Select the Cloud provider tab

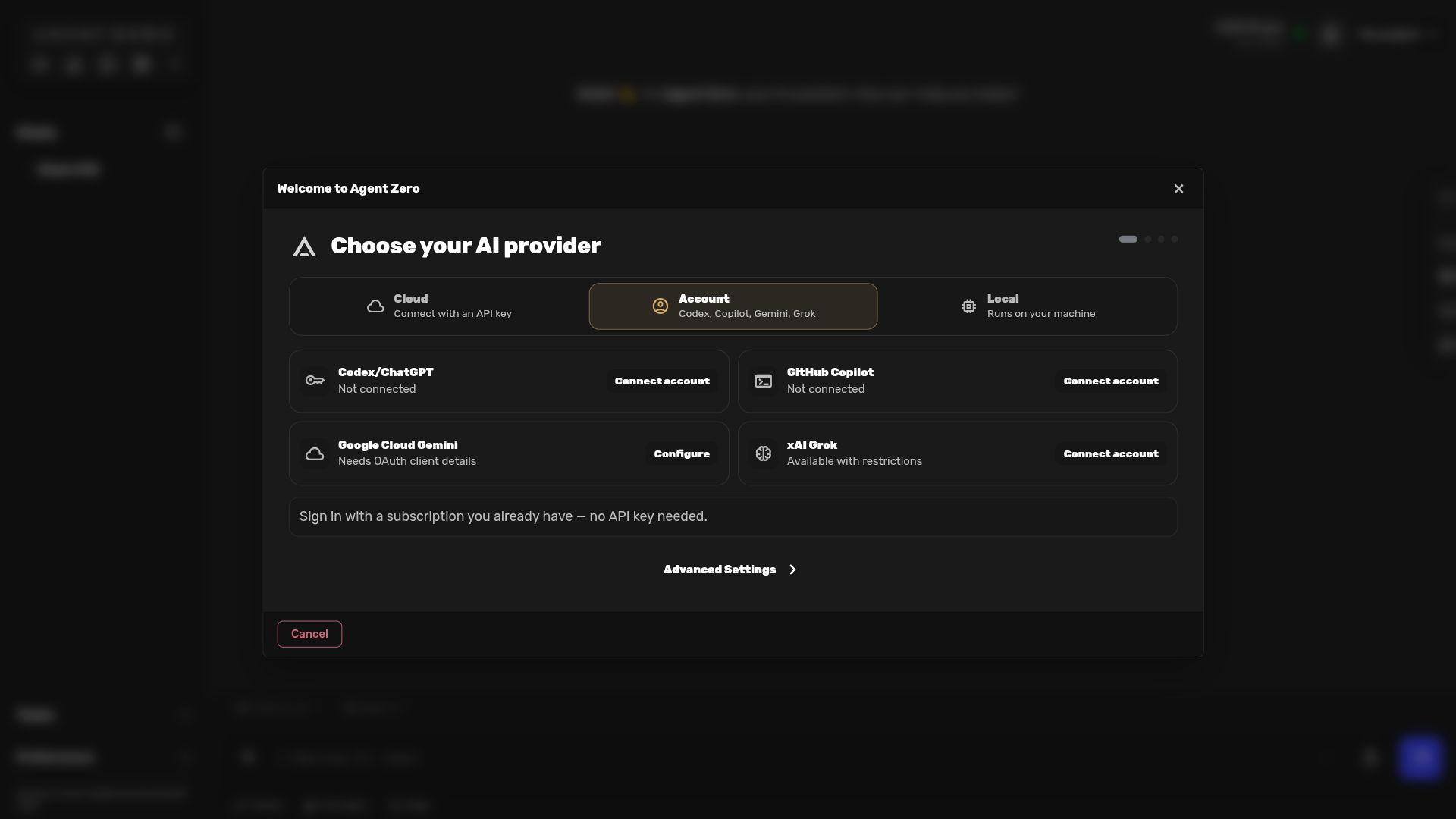coord(438,306)
